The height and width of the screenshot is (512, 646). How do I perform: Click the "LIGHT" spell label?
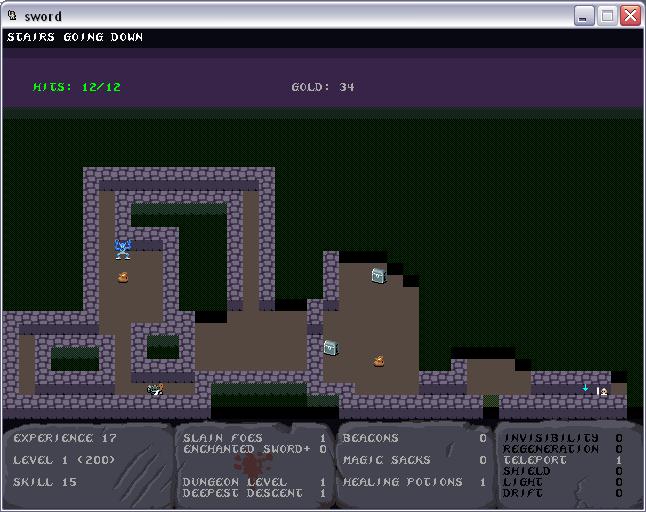coord(523,482)
